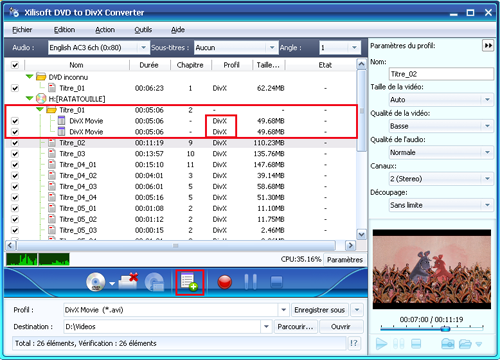This screenshot has height=360, width=500.
Task: Click the list scroll down arrow
Action: tap(361, 234)
